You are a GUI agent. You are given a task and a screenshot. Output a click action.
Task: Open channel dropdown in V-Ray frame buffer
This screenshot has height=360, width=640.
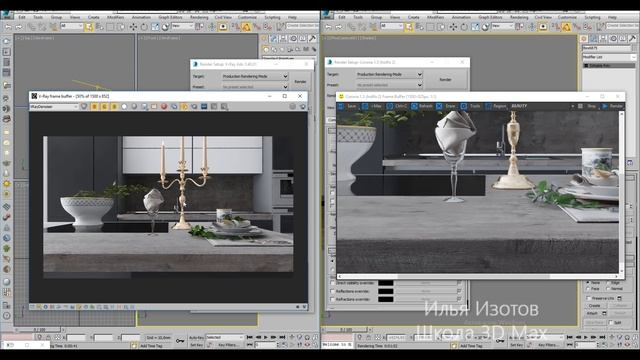54,107
